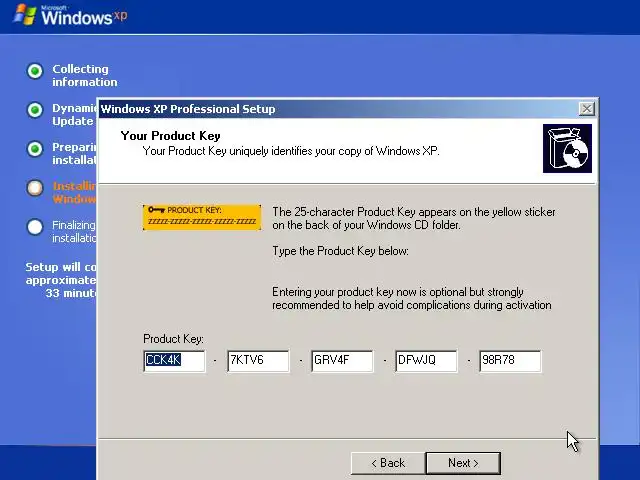The width and height of the screenshot is (640, 480).
Task: Click 'Your Product Key uniquely identifies' subtitle
Action: [291, 151]
